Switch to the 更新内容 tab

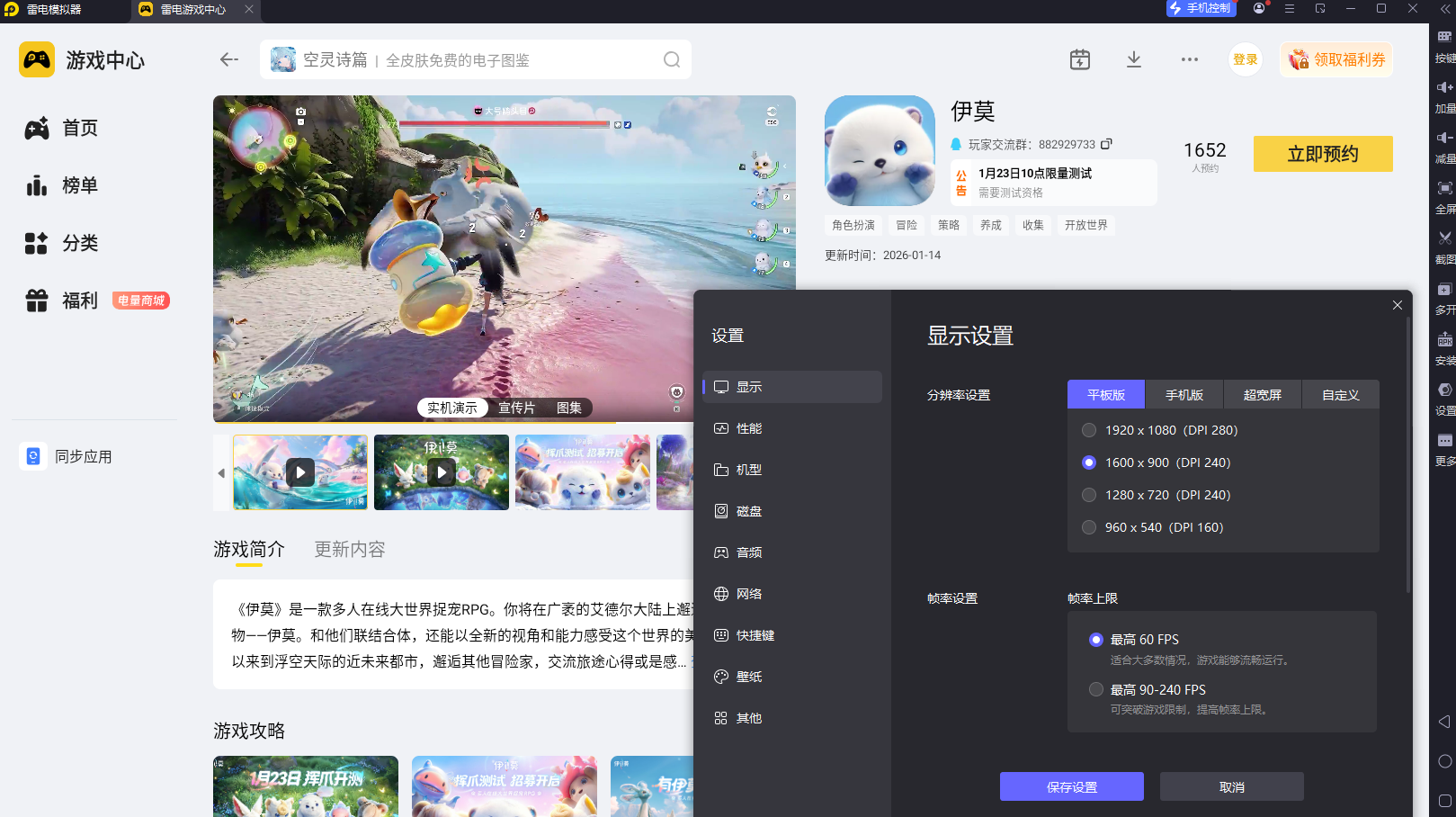[x=350, y=549]
